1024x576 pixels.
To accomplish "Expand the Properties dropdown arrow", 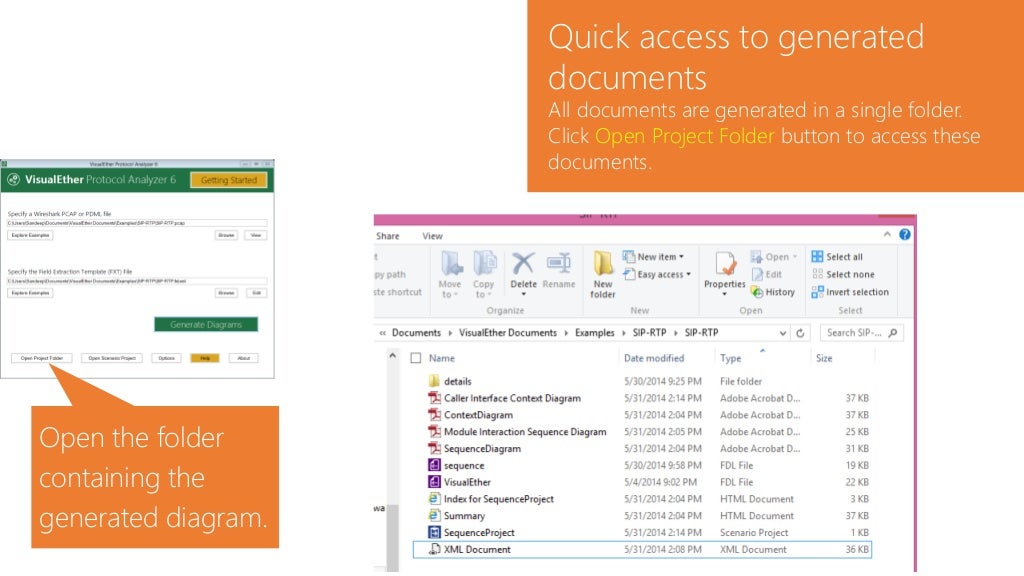I will pos(724,295).
